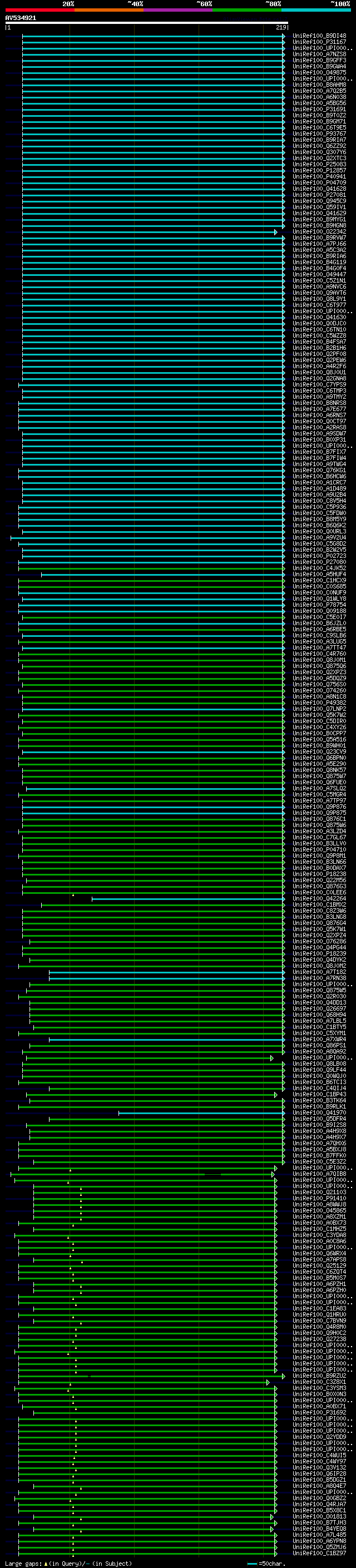
Task: Select hit UniRef100_C1BZ97
Action: coord(319,1553)
